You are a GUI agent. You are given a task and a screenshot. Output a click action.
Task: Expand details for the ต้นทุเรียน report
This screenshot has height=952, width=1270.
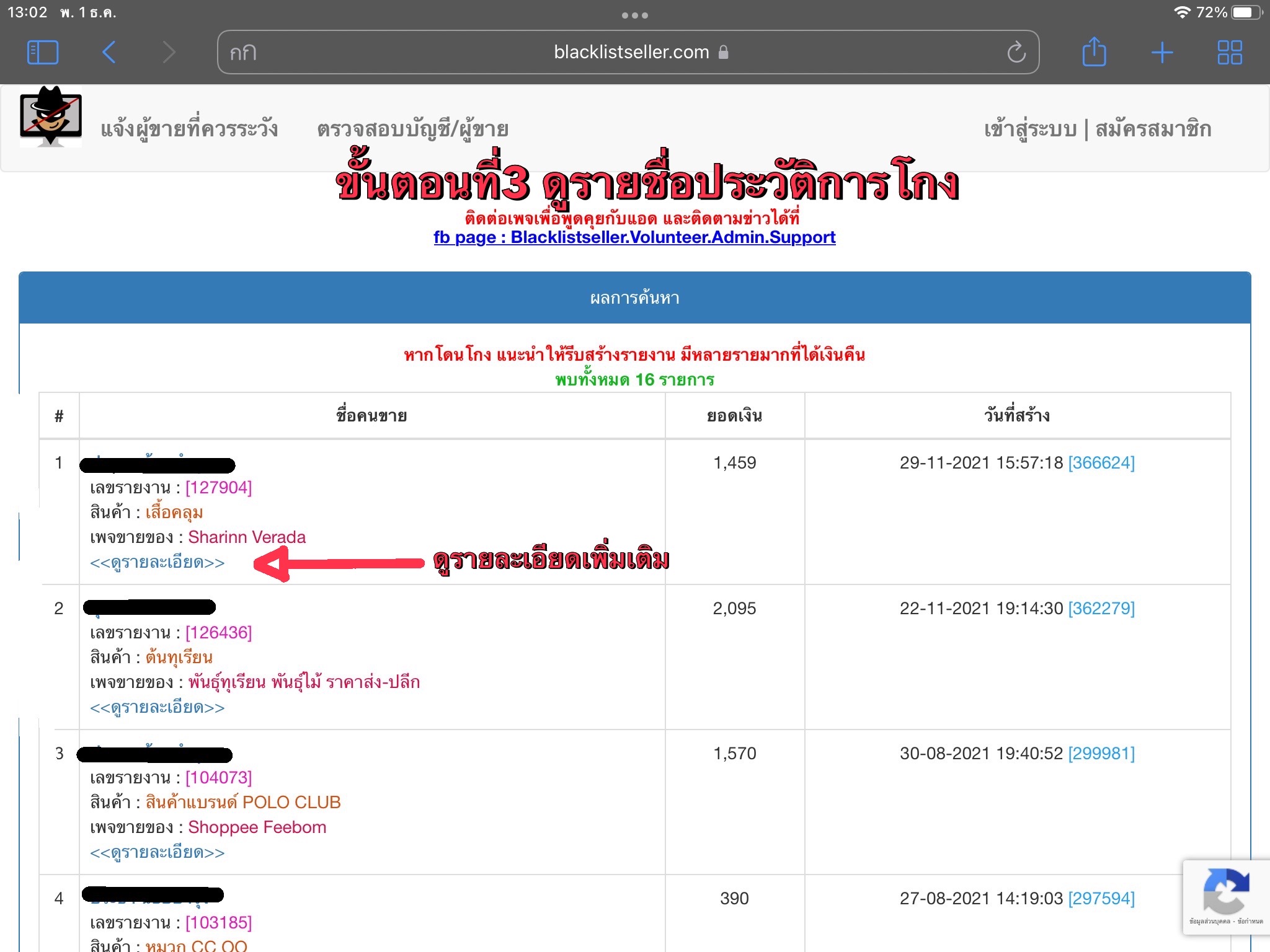(158, 708)
